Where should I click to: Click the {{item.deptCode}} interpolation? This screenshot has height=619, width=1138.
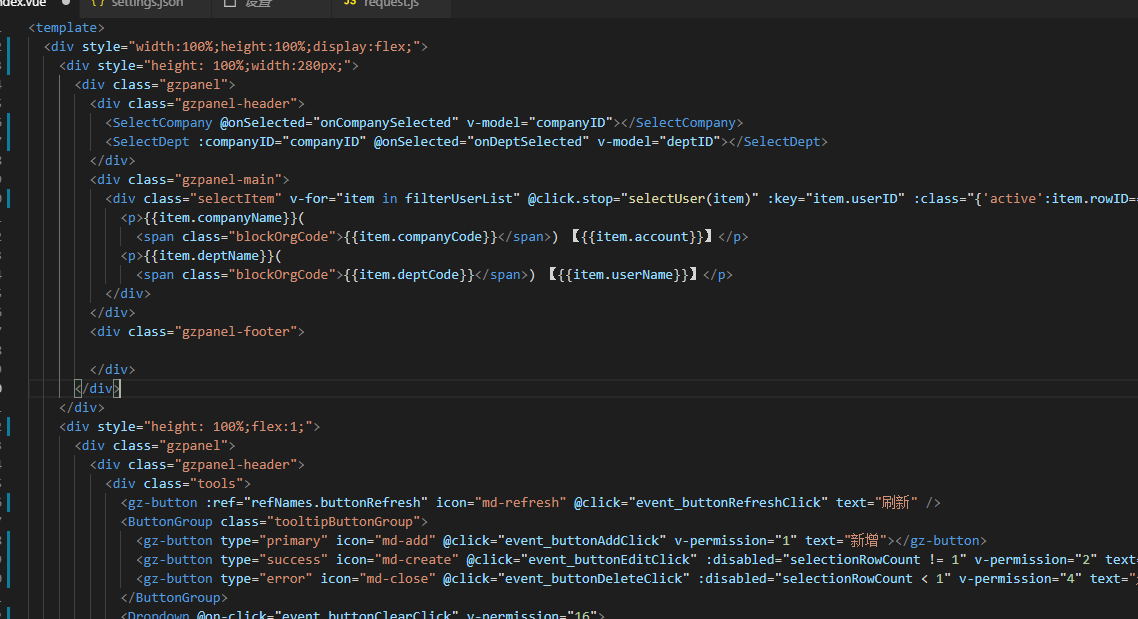pyautogui.click(x=409, y=274)
